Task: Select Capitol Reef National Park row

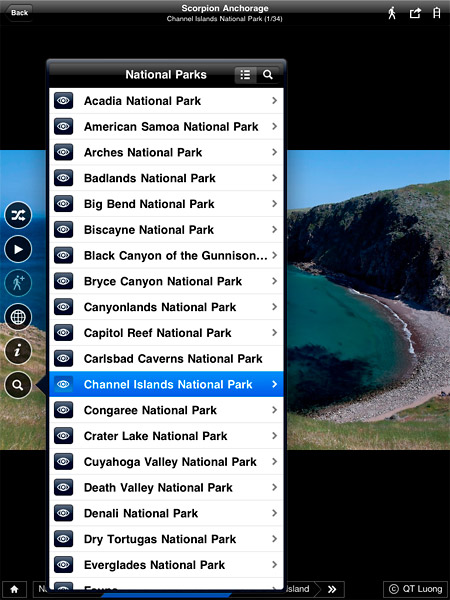Action: [166, 333]
